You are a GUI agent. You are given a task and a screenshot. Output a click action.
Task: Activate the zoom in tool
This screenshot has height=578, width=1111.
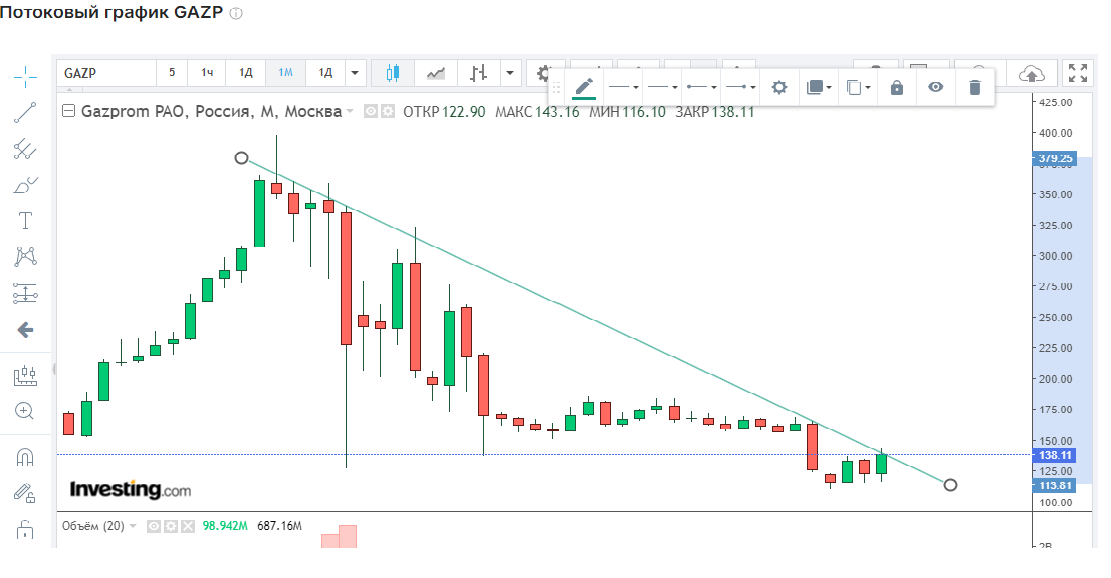pos(26,411)
